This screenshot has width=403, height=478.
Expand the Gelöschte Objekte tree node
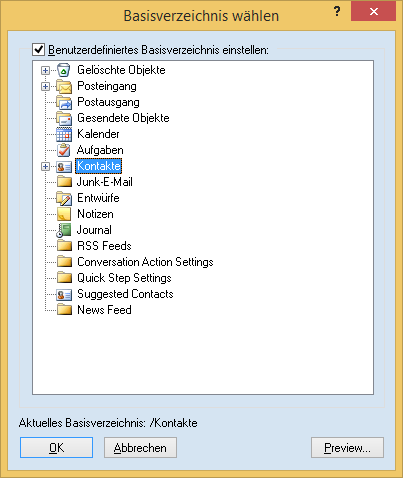pyautogui.click(x=45, y=70)
